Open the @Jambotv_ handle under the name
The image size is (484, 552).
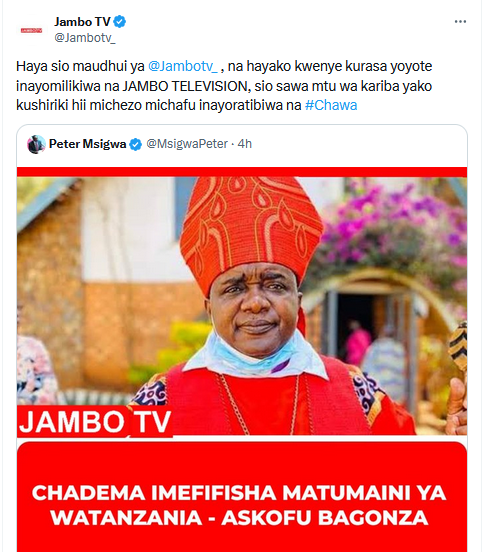click(x=84, y=38)
